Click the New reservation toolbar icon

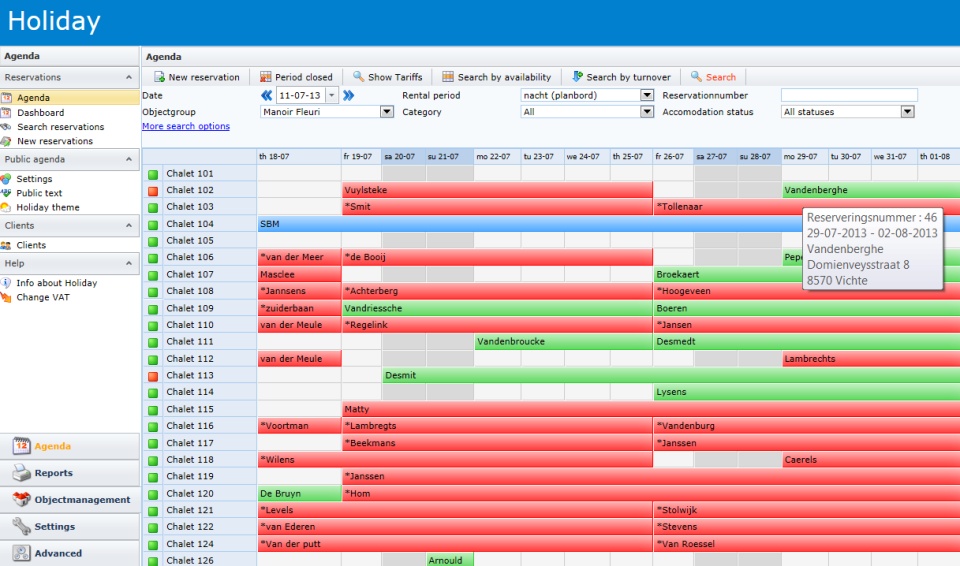(160, 77)
